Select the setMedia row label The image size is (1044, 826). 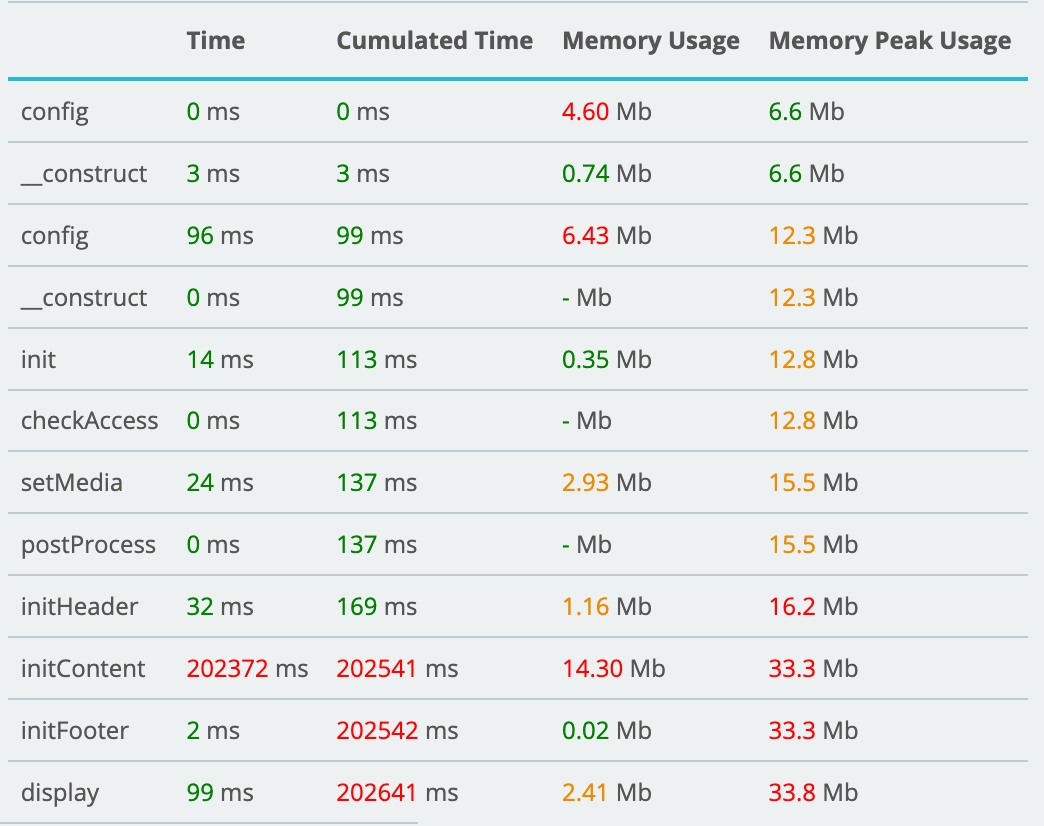point(71,483)
